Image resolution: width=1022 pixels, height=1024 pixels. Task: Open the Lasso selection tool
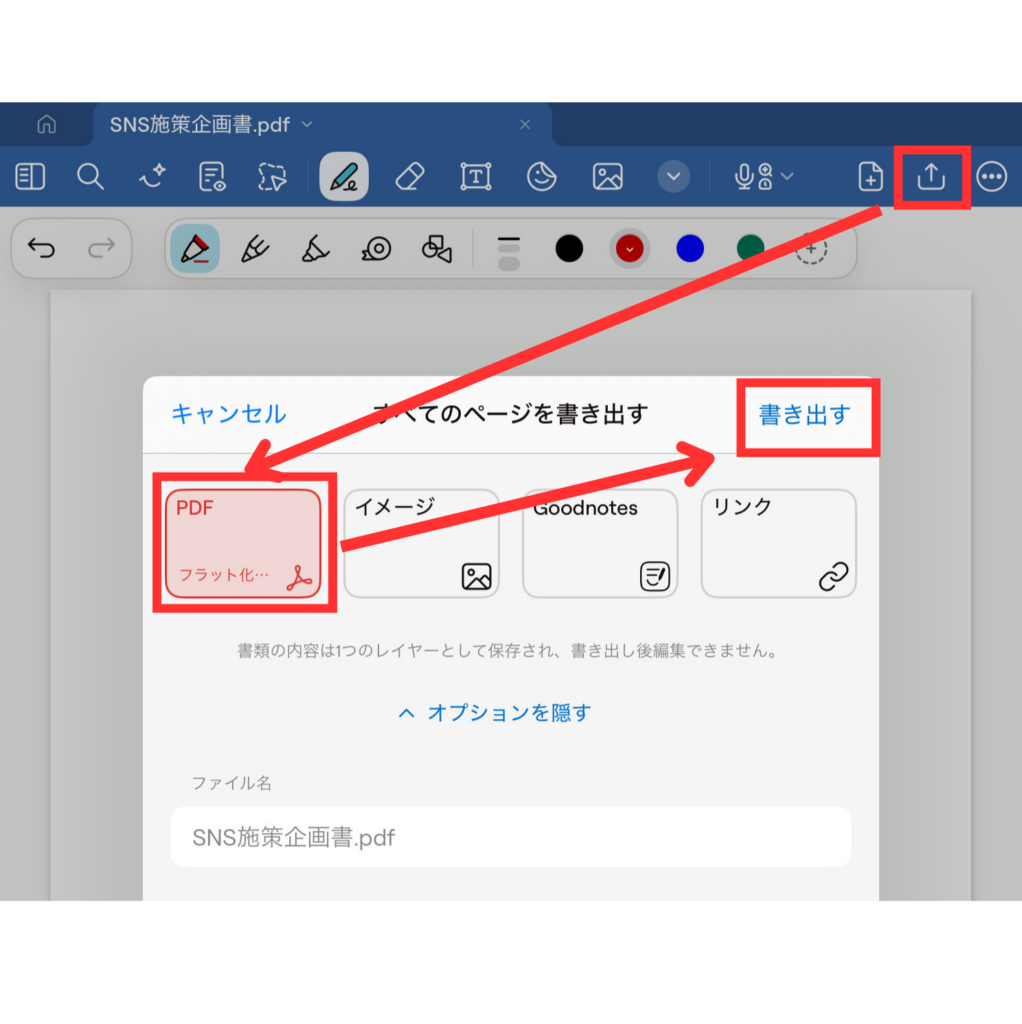tap(271, 177)
